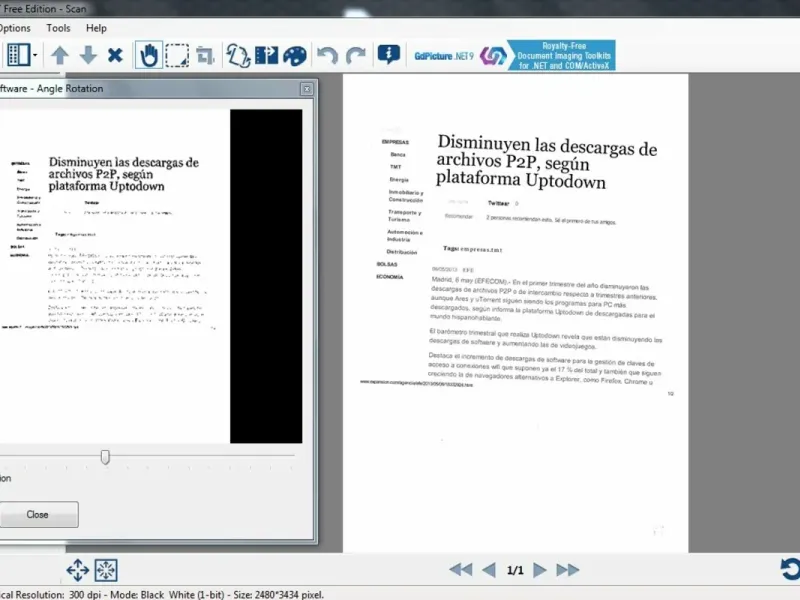Image resolution: width=800 pixels, height=600 pixels.
Task: Move page down with the down arrow
Action: [x=88, y=55]
